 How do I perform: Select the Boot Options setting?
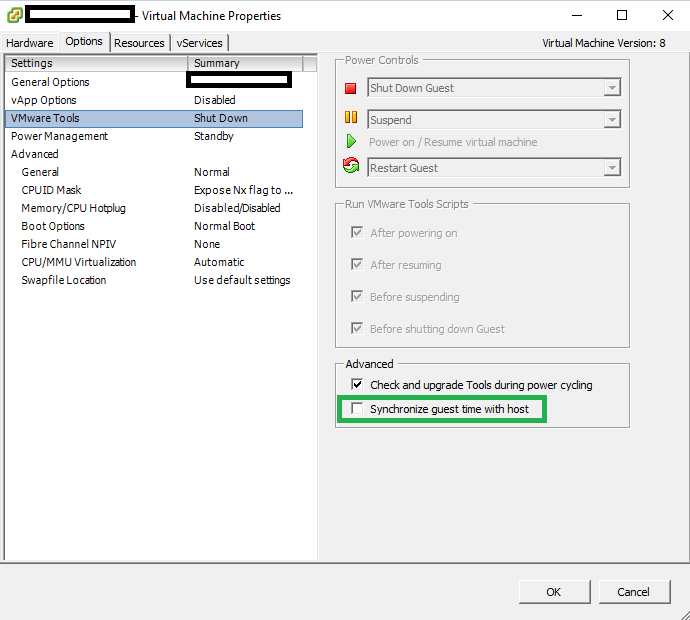coord(154,226)
